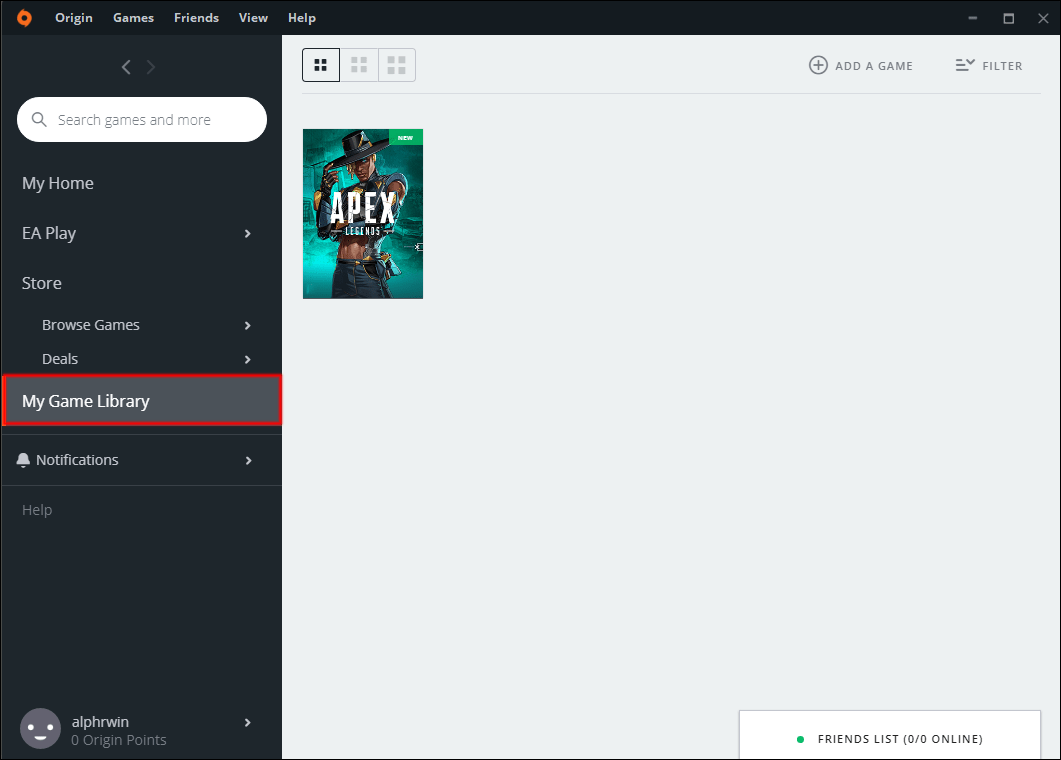Select My Game Library in the sidebar
1061x760 pixels.
point(85,400)
